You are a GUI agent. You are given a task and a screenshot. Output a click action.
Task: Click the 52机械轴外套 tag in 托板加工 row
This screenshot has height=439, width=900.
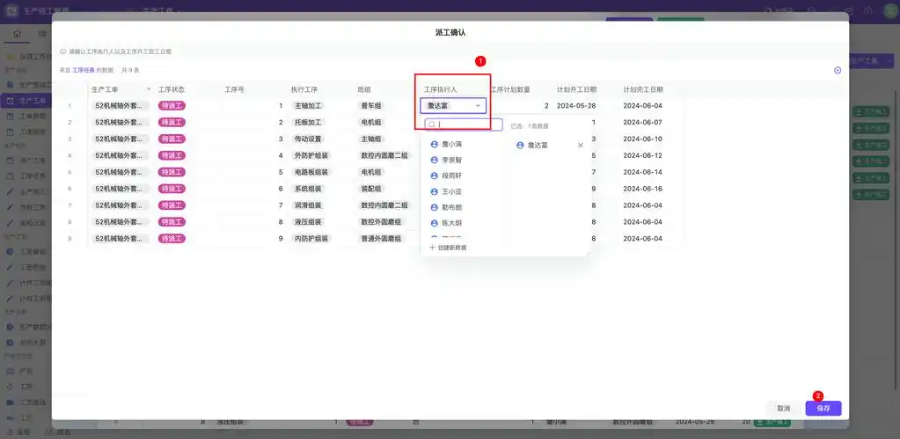121,122
